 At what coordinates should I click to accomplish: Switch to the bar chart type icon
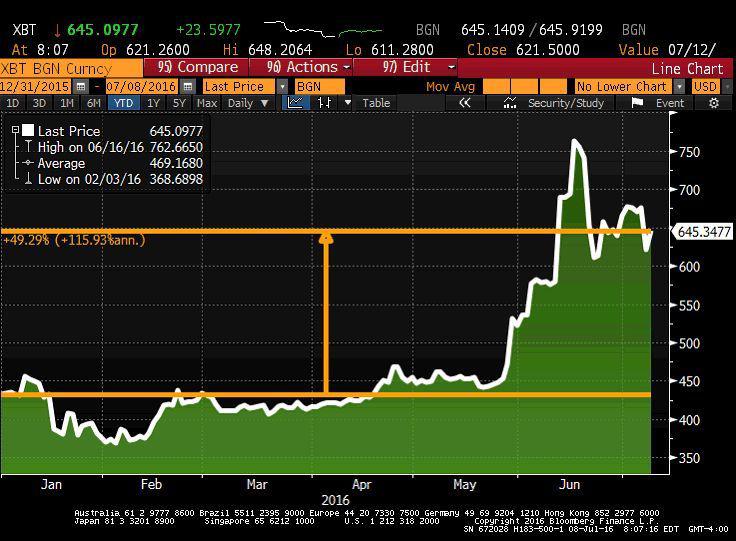[x=322, y=103]
